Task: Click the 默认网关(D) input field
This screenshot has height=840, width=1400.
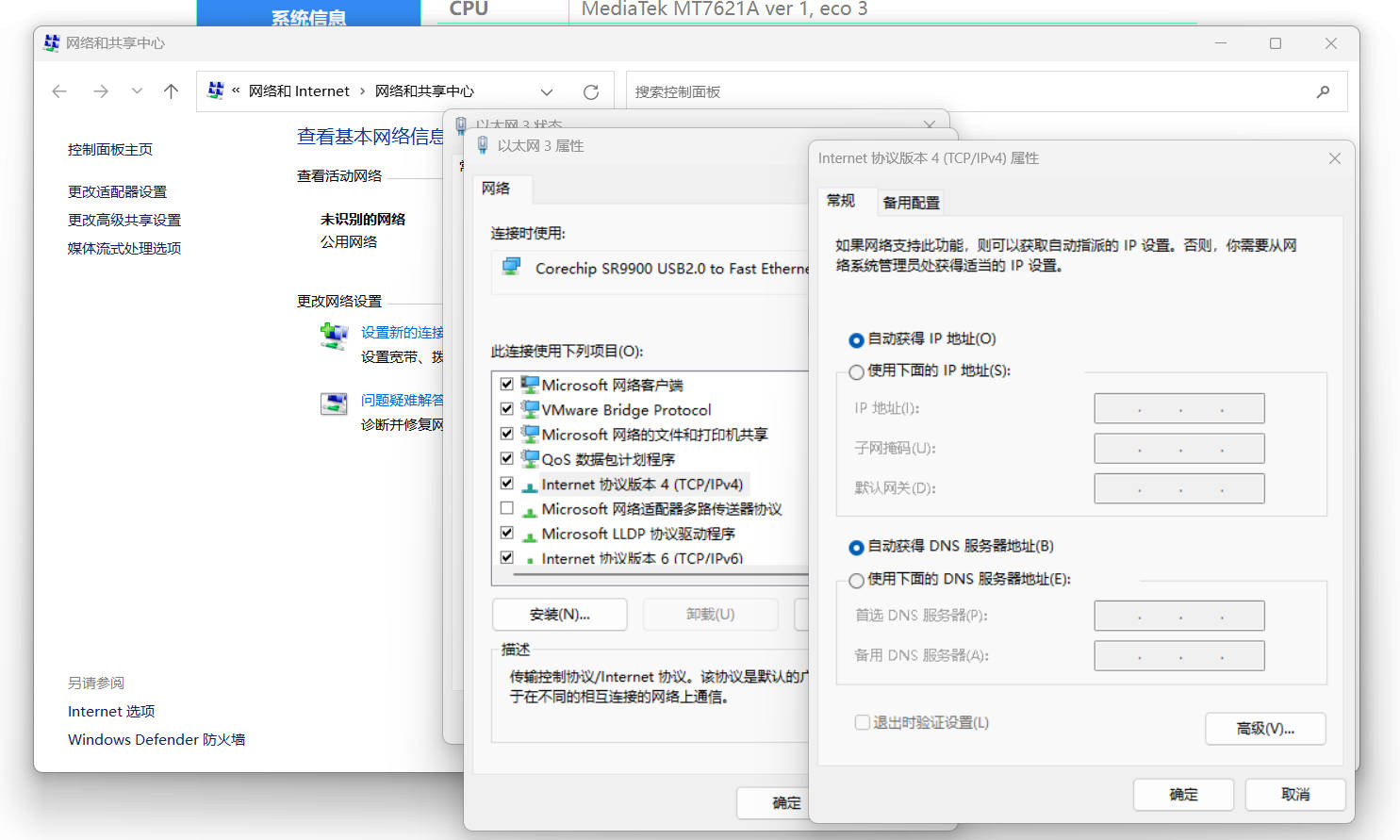Action: (x=1179, y=488)
